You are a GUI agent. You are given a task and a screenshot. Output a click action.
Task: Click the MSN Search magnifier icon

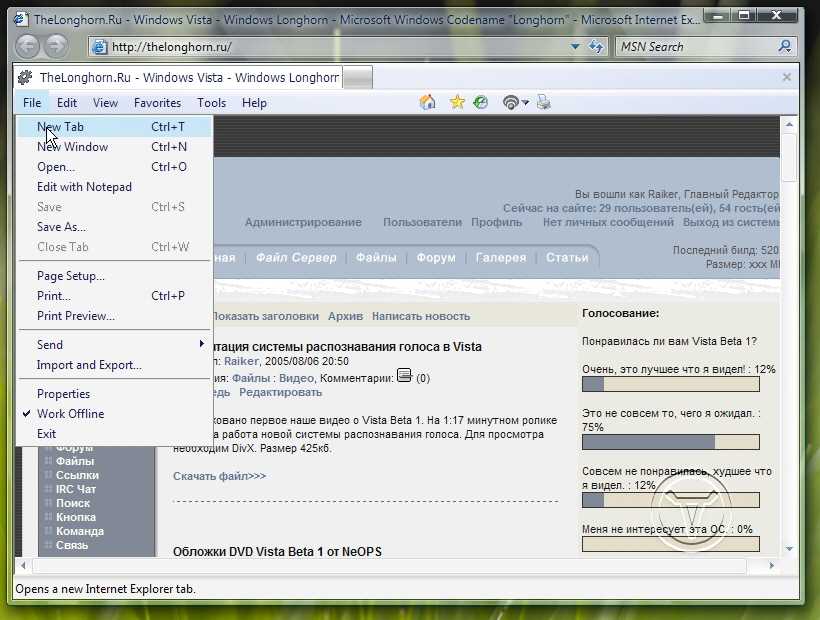[x=784, y=47]
